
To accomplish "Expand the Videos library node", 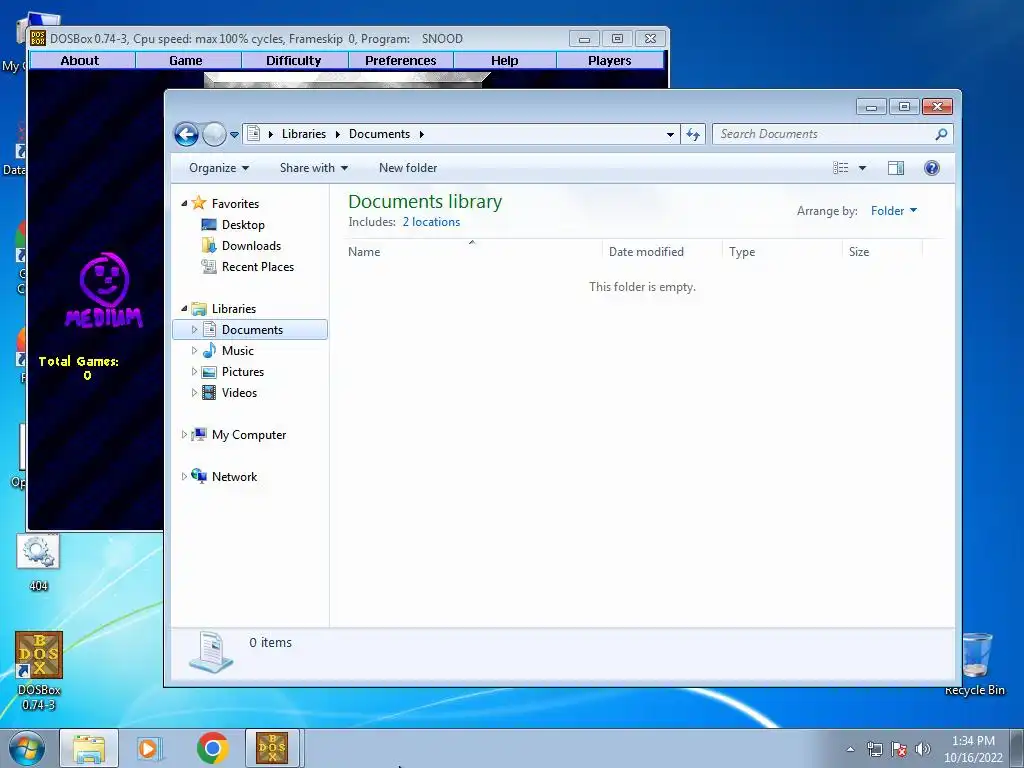I will point(194,392).
